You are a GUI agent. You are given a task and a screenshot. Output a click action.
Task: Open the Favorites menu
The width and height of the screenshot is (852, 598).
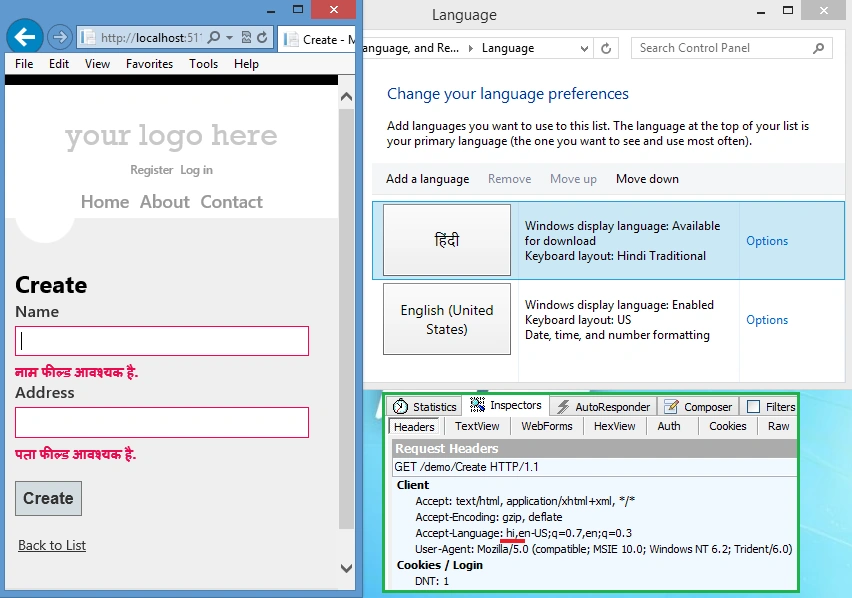point(149,64)
